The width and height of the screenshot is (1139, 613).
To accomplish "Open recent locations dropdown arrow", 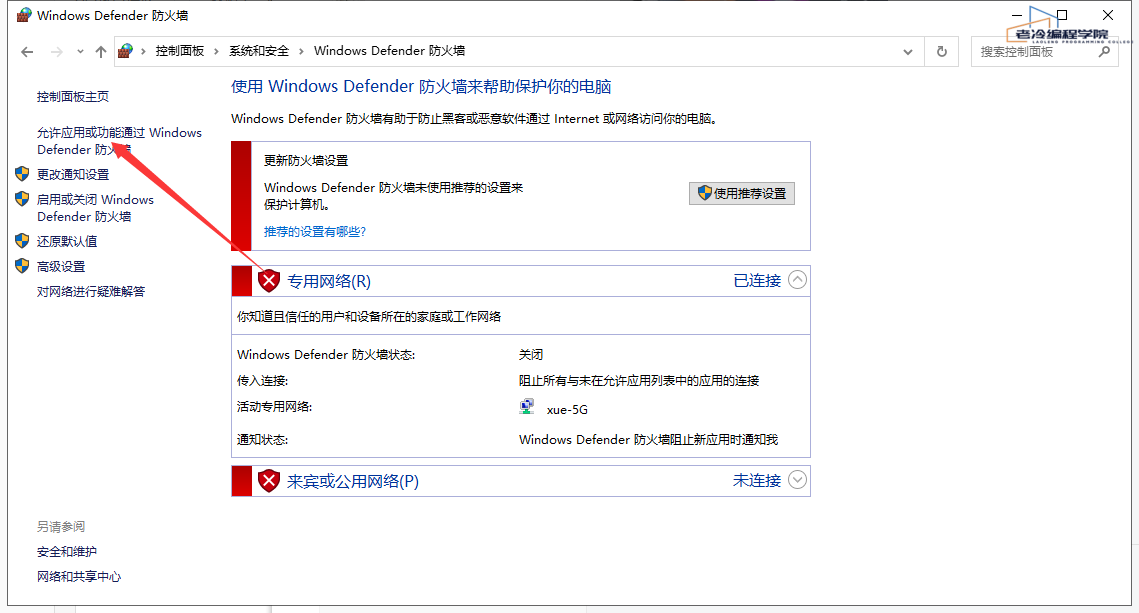I will [80, 52].
